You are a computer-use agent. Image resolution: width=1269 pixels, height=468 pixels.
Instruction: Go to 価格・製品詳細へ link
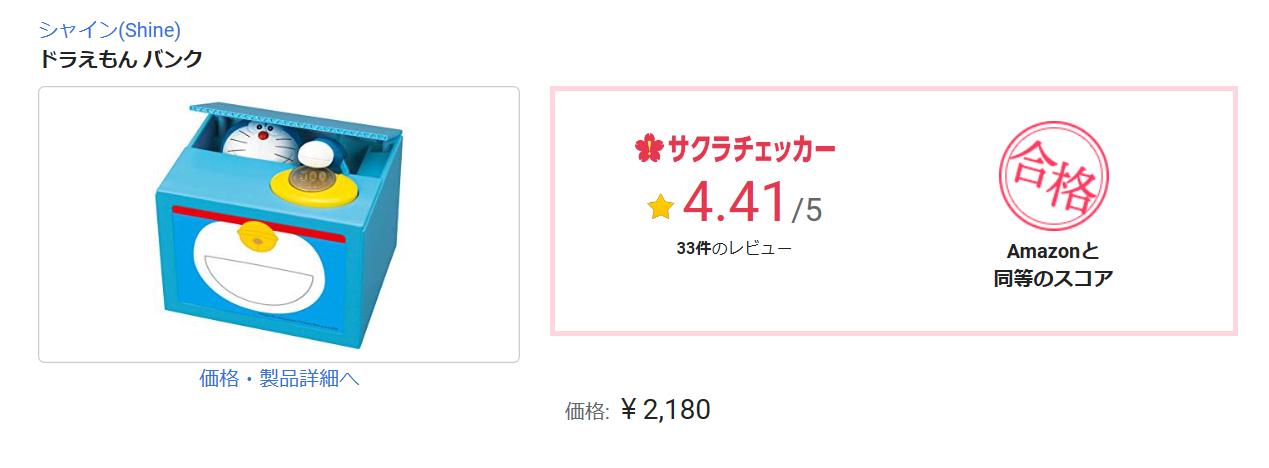pos(279,378)
